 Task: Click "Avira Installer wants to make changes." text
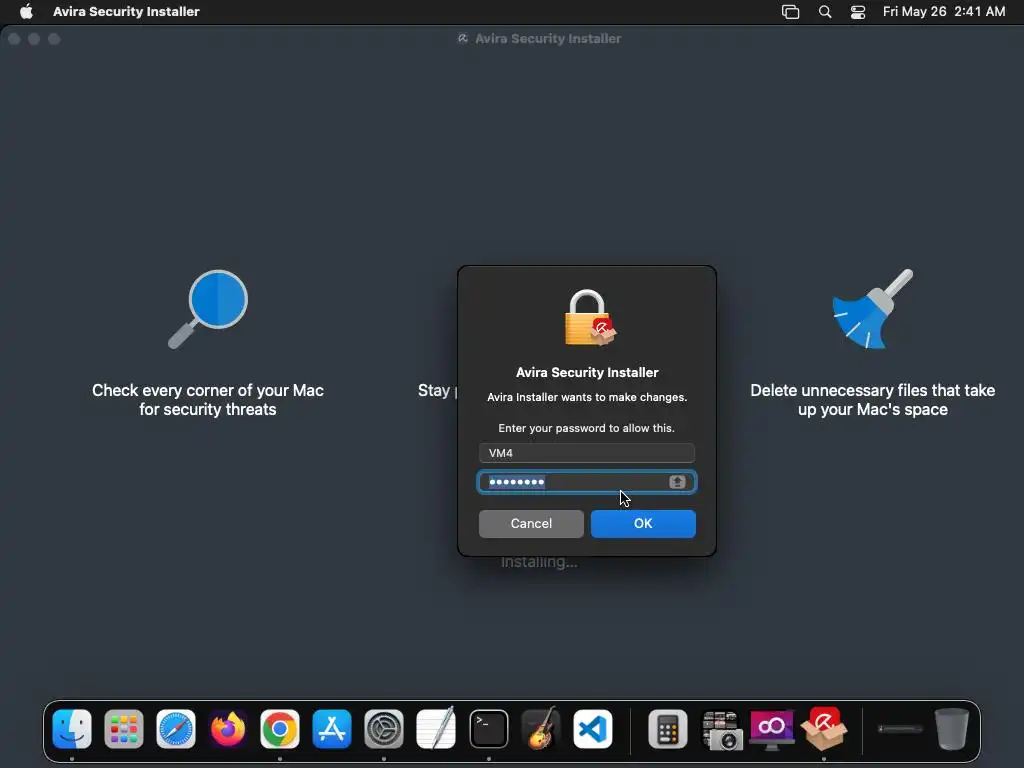tap(587, 397)
